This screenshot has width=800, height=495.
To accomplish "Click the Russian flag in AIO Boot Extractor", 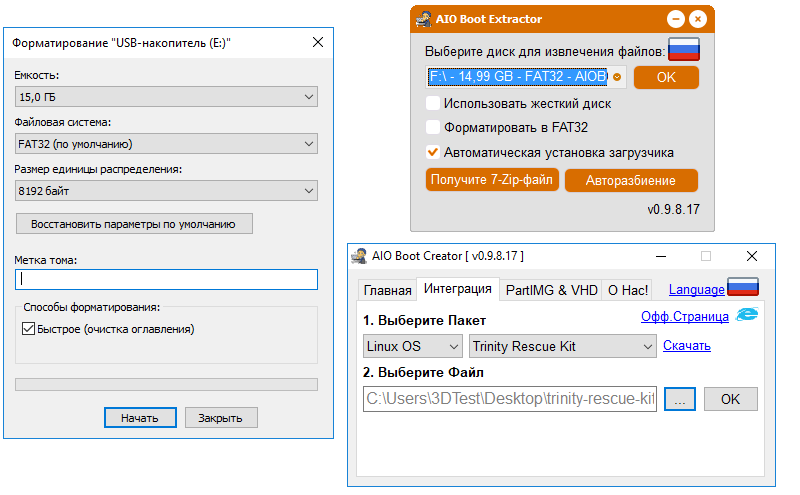I will 684,50.
